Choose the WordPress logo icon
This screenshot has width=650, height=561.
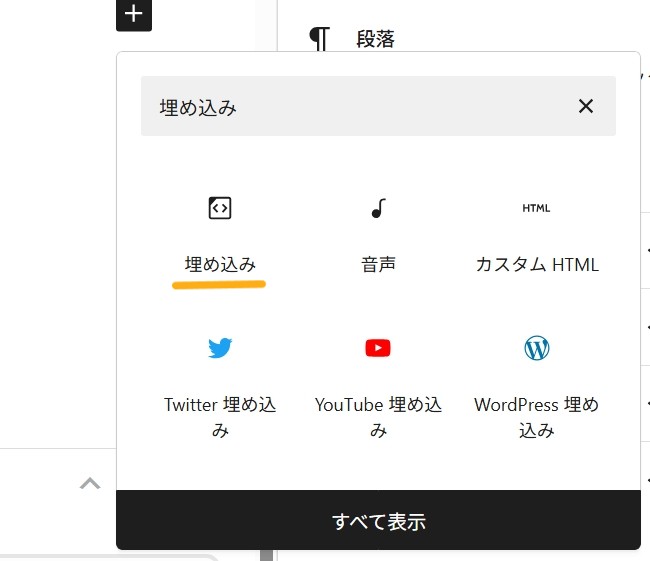tap(536, 347)
